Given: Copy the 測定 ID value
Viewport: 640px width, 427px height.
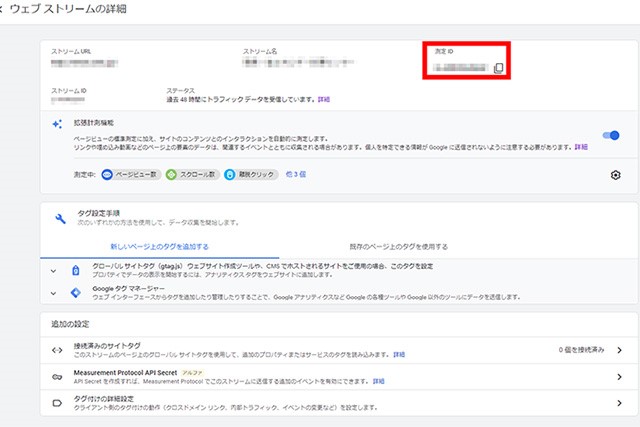Looking at the screenshot, I should click(498, 68).
